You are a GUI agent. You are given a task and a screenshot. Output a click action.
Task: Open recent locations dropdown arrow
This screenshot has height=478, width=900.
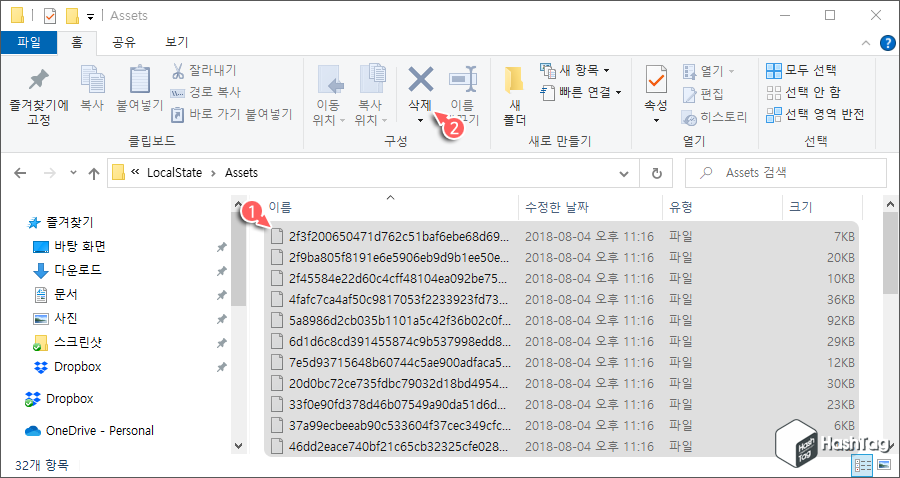pyautogui.click(x=73, y=173)
